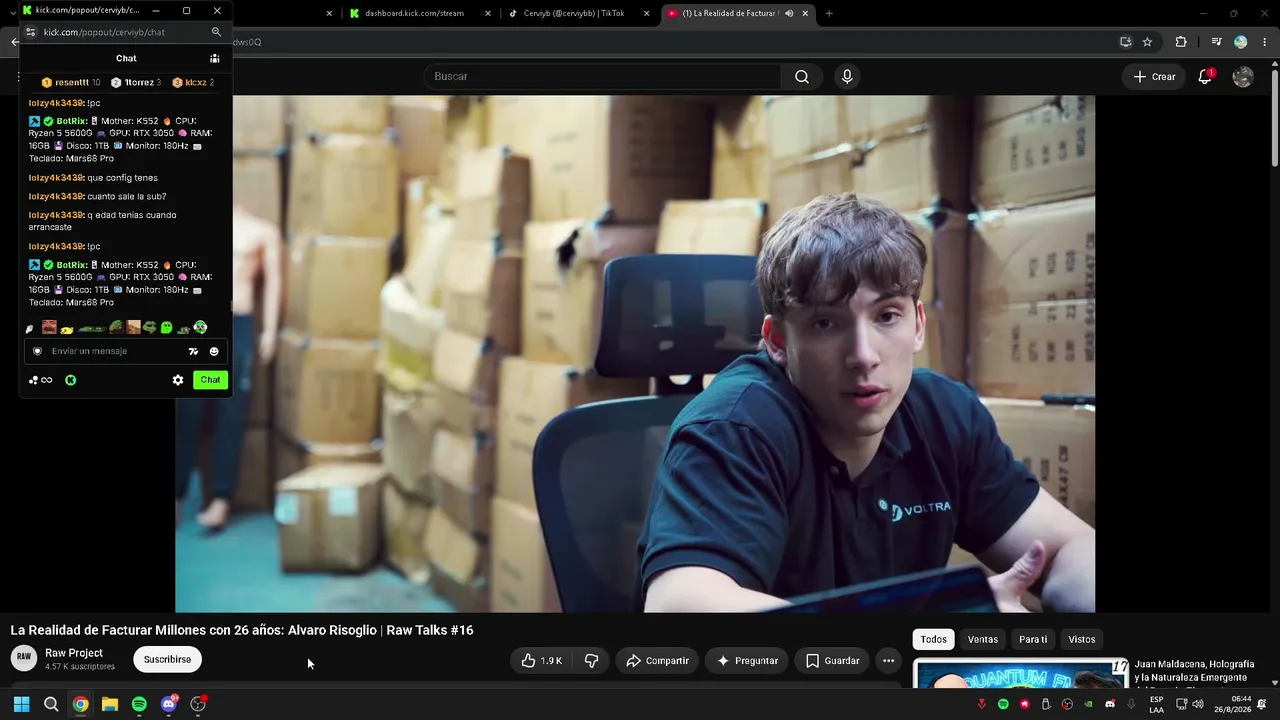
Task: Select the Ventas filter chip
Action: (983, 639)
